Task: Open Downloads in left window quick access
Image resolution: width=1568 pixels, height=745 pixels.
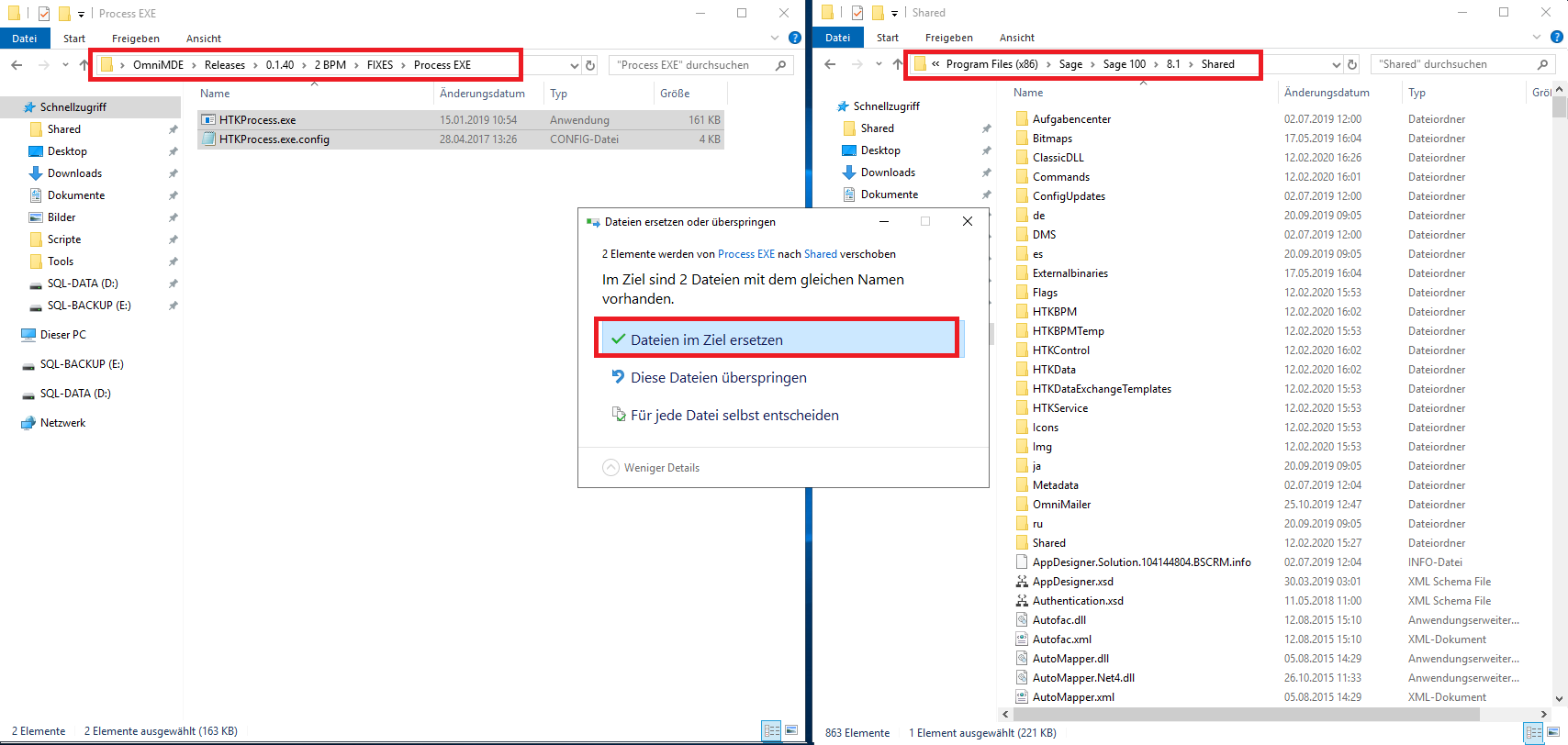Action: pyautogui.click(x=74, y=173)
